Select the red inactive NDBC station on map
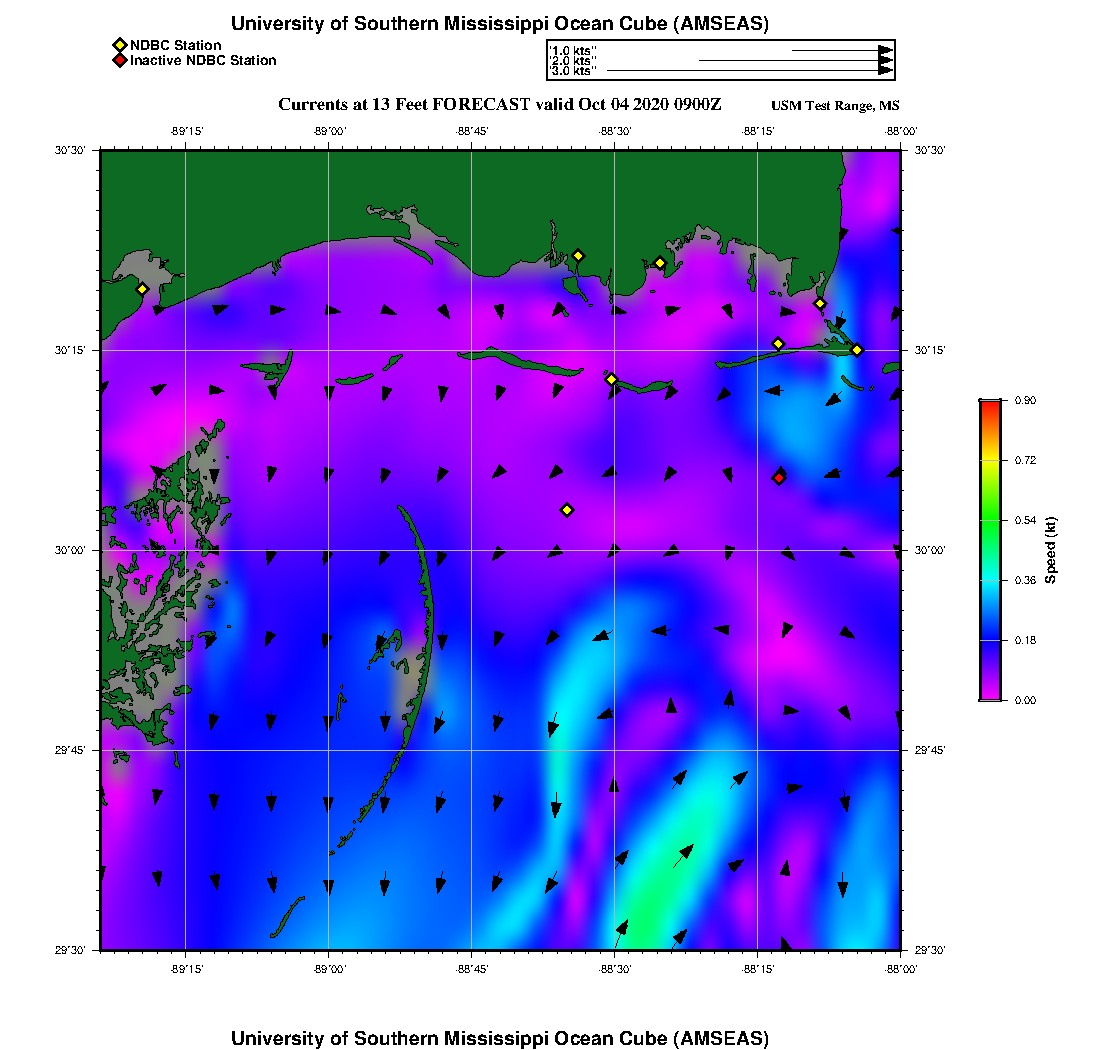 click(779, 478)
